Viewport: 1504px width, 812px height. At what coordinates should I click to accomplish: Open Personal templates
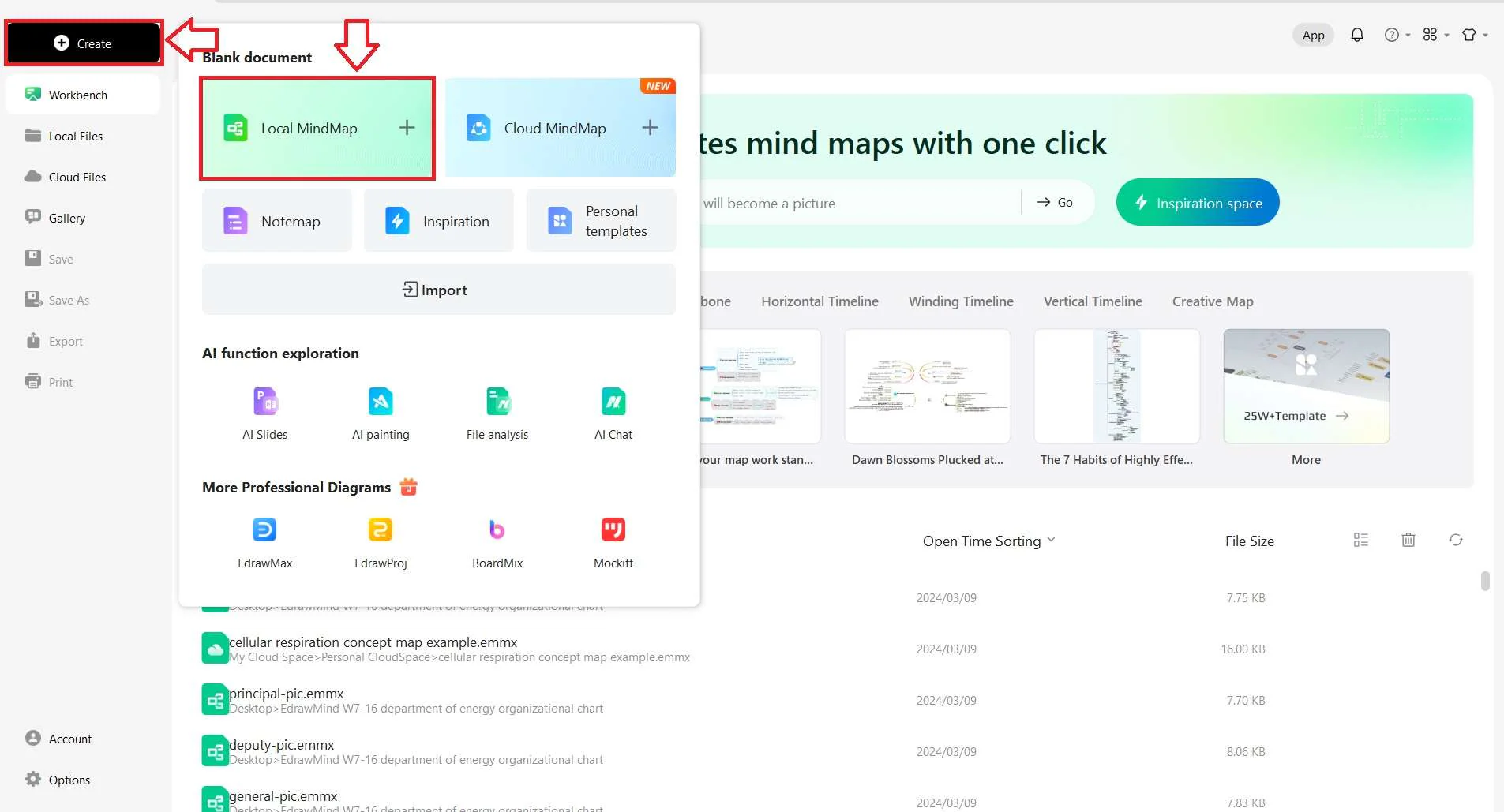tap(601, 221)
